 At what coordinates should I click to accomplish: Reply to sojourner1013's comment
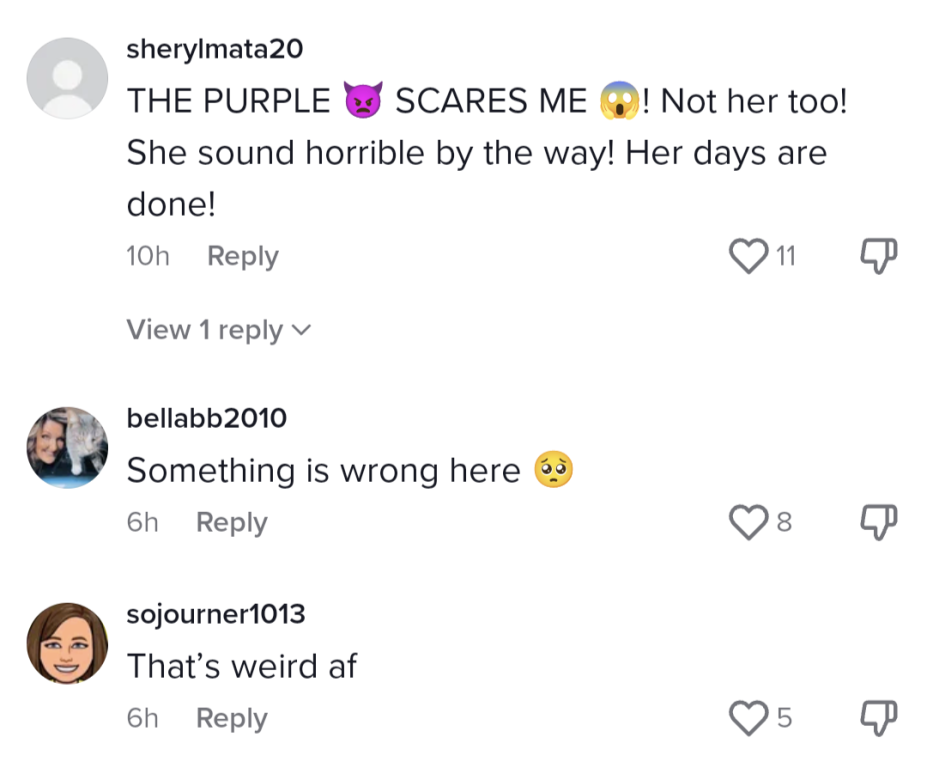tap(231, 718)
